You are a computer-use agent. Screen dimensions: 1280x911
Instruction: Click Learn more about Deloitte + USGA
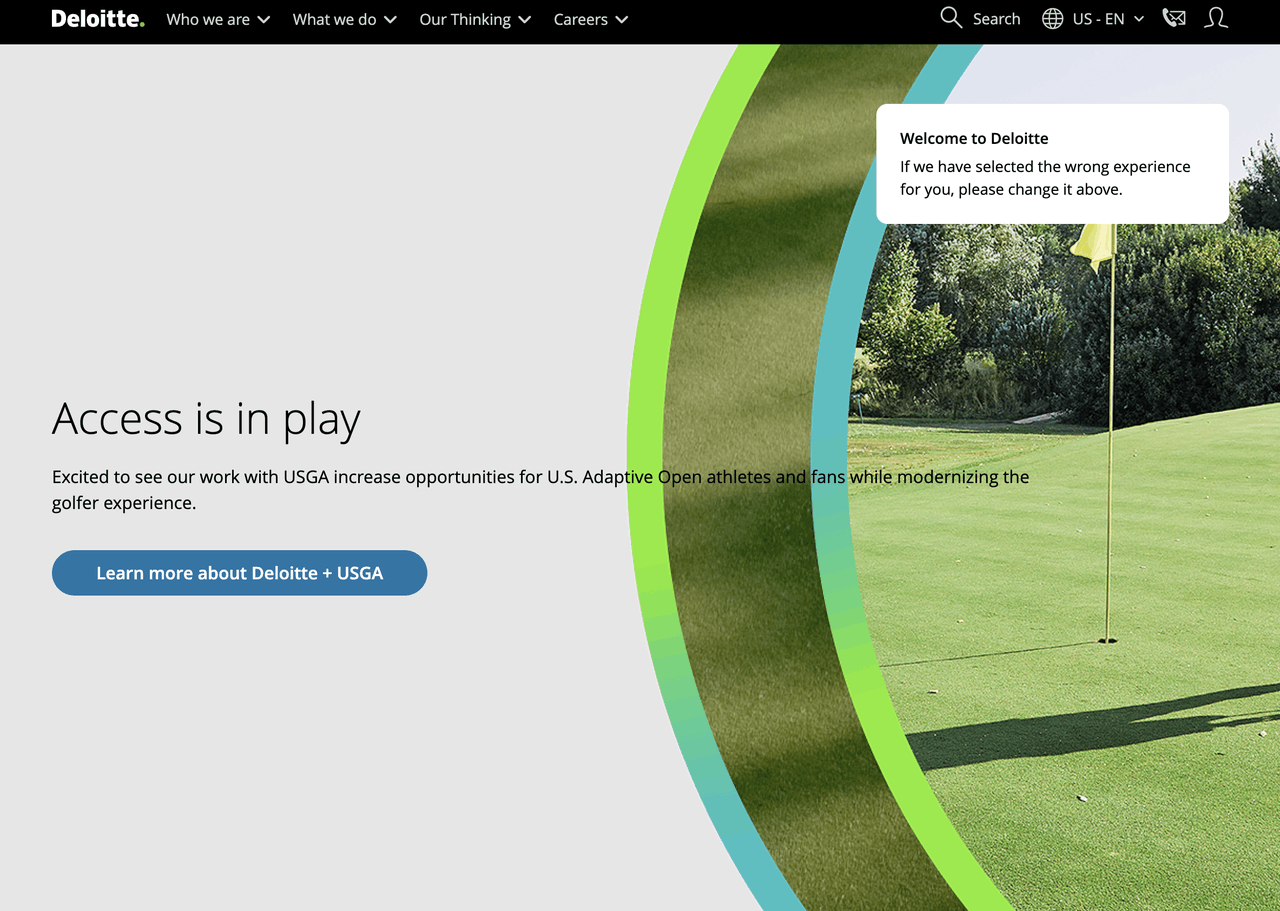click(240, 573)
